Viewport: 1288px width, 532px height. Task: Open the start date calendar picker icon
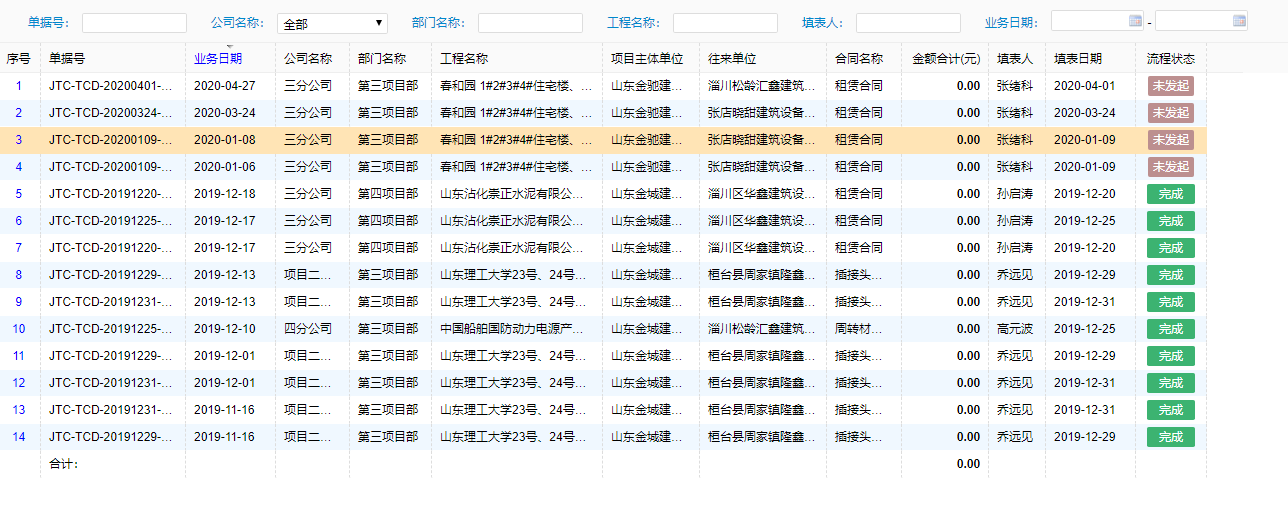pyautogui.click(x=1135, y=20)
